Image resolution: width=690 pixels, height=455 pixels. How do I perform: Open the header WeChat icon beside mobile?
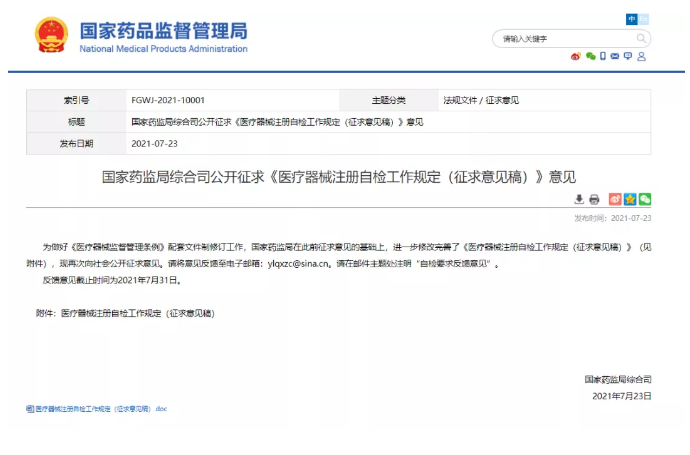coord(591,56)
